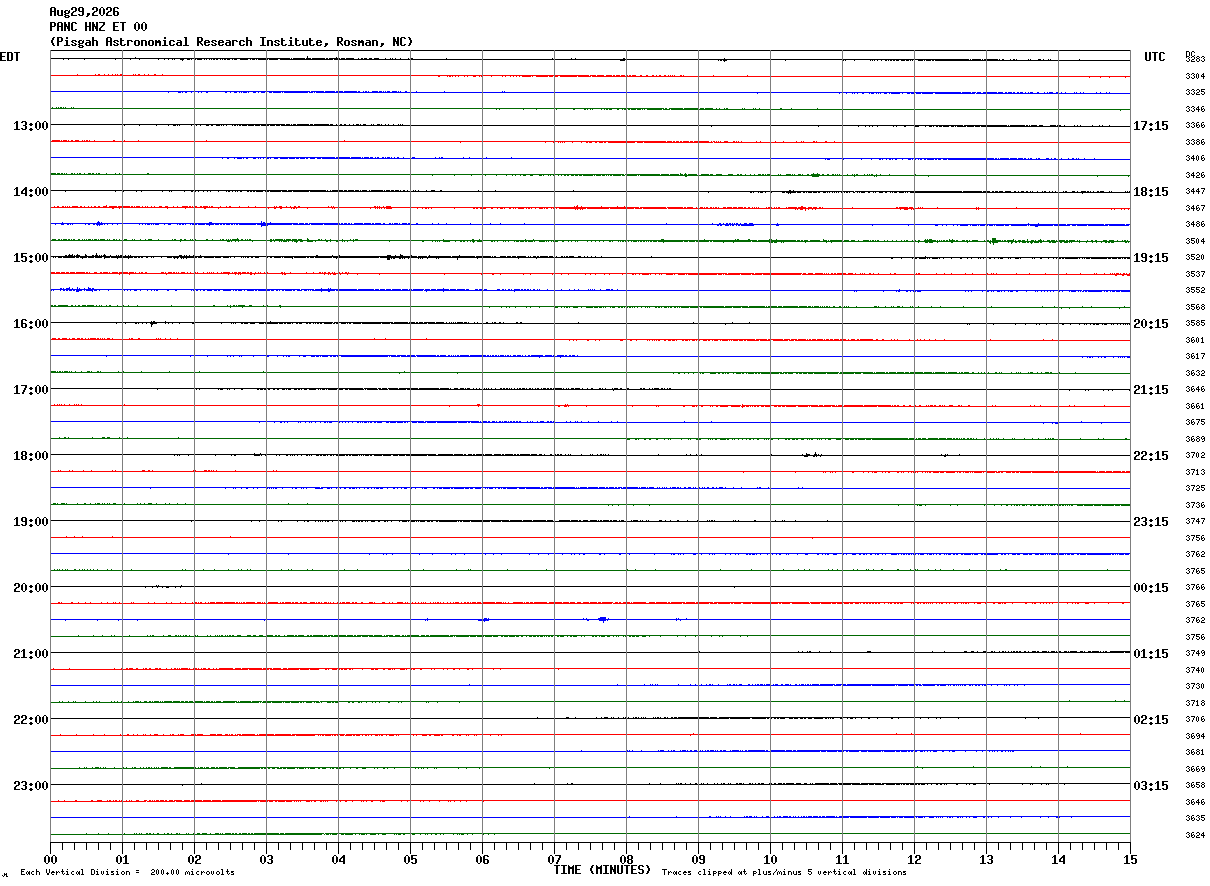
Task: Click the DC offset value 3624
Action: click(x=1195, y=835)
